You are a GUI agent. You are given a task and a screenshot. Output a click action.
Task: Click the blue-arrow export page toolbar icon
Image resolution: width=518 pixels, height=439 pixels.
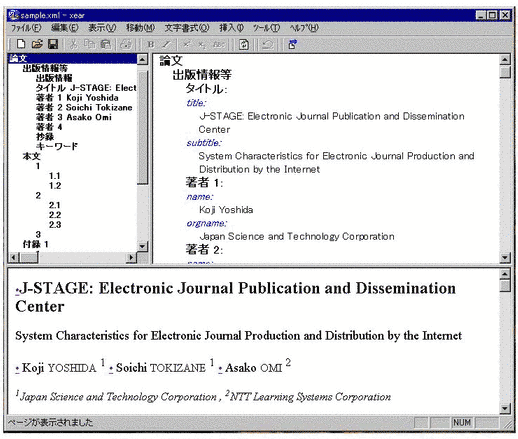pos(293,44)
